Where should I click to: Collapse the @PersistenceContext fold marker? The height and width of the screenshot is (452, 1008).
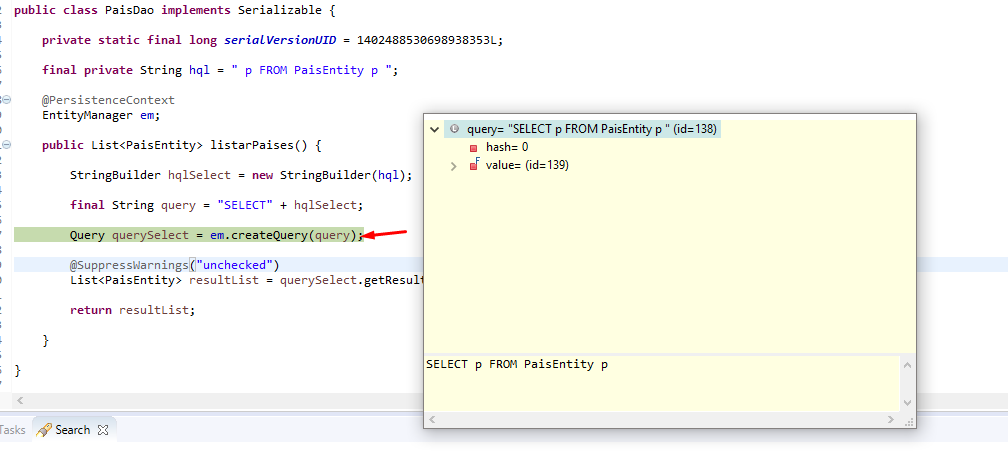(6, 100)
